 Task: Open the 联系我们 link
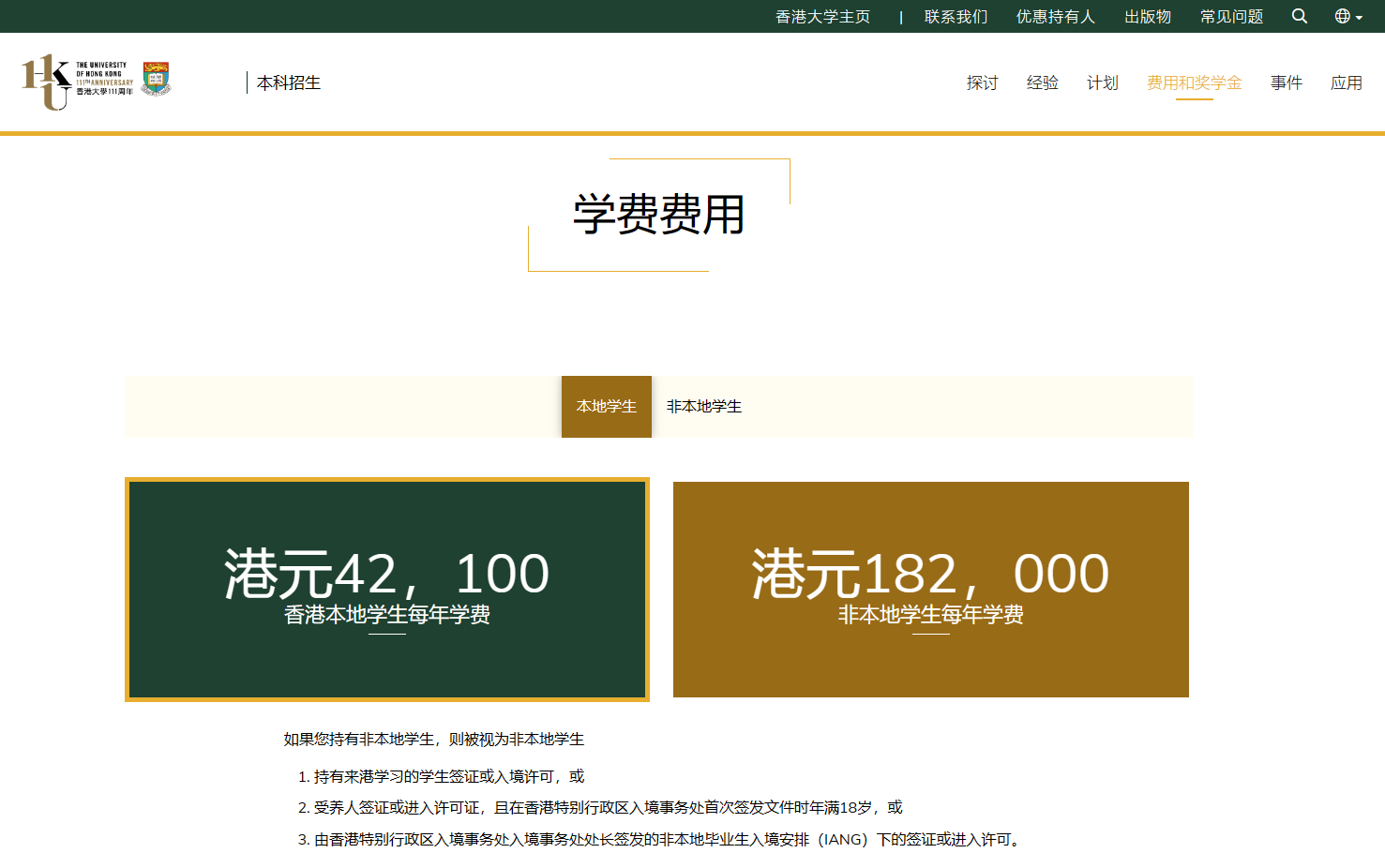tap(956, 17)
